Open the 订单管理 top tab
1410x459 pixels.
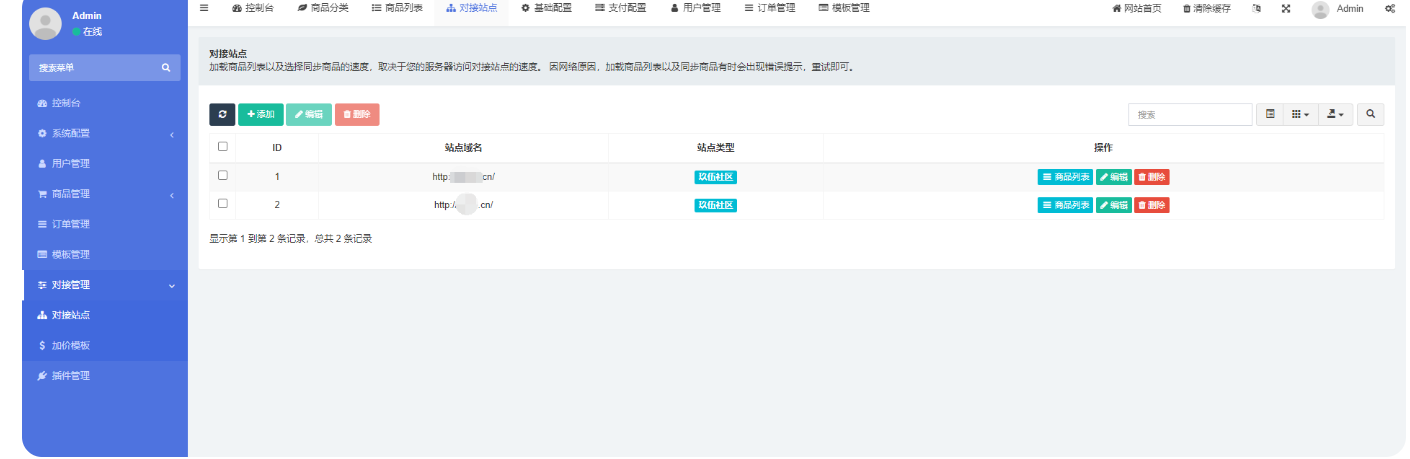tap(770, 8)
